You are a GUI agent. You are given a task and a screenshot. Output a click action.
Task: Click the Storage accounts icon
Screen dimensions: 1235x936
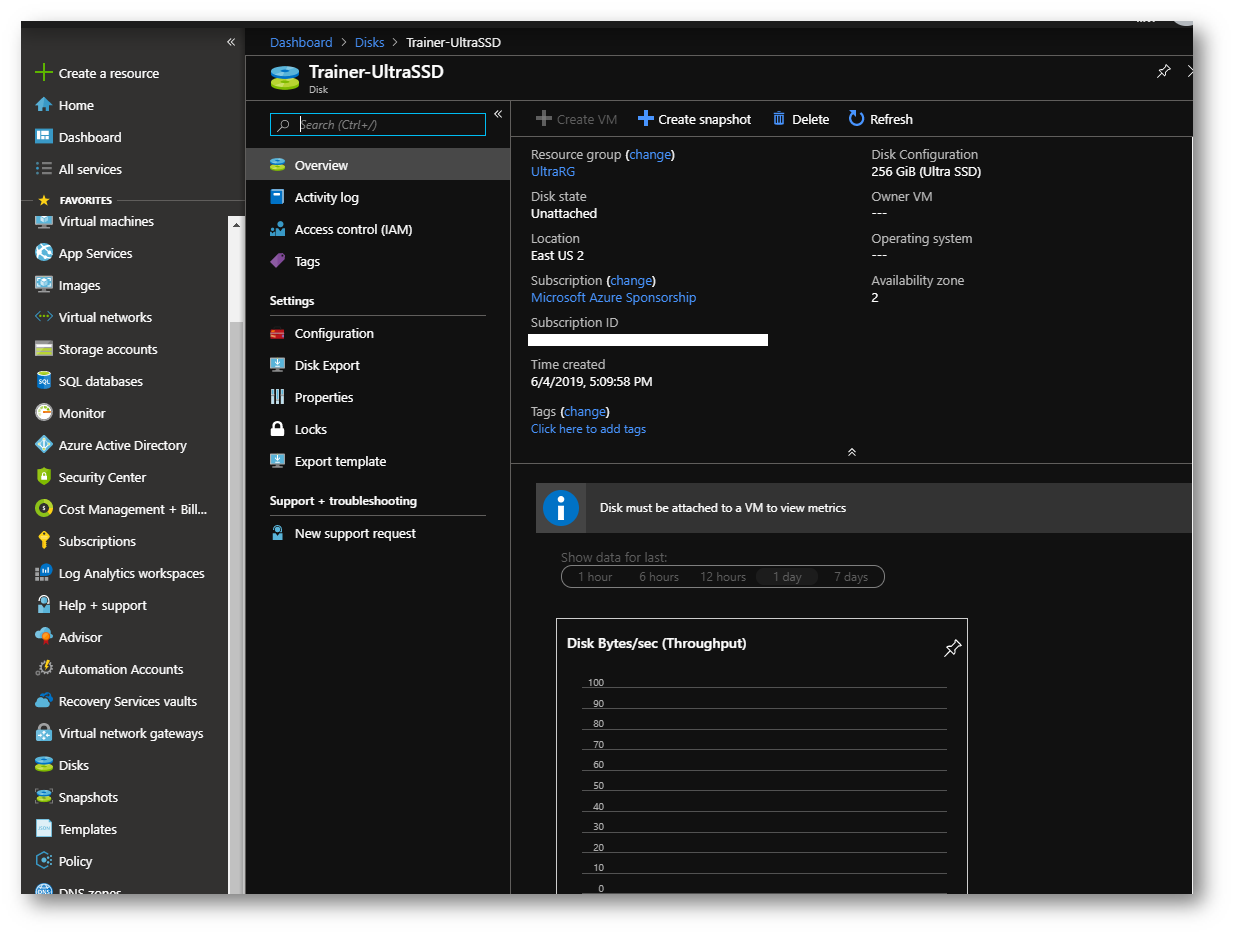pyautogui.click(x=43, y=349)
